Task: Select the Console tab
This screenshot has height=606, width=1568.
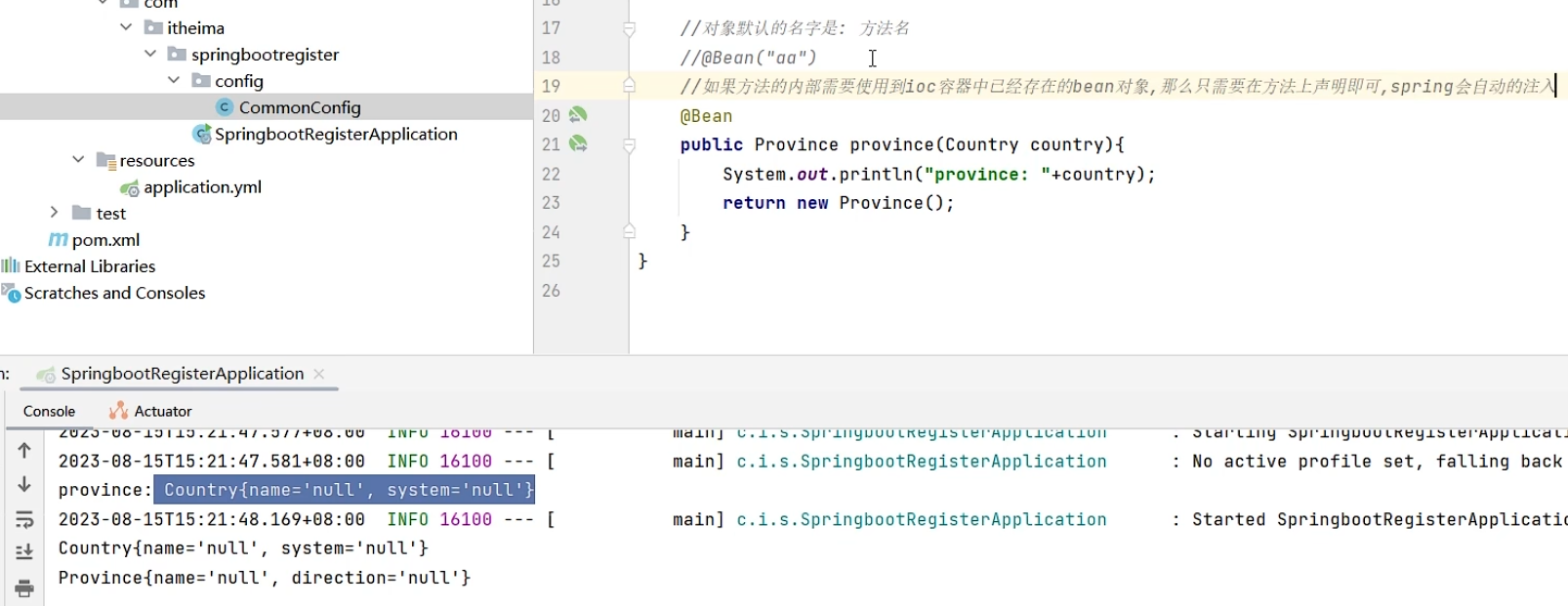Action: coord(49,411)
